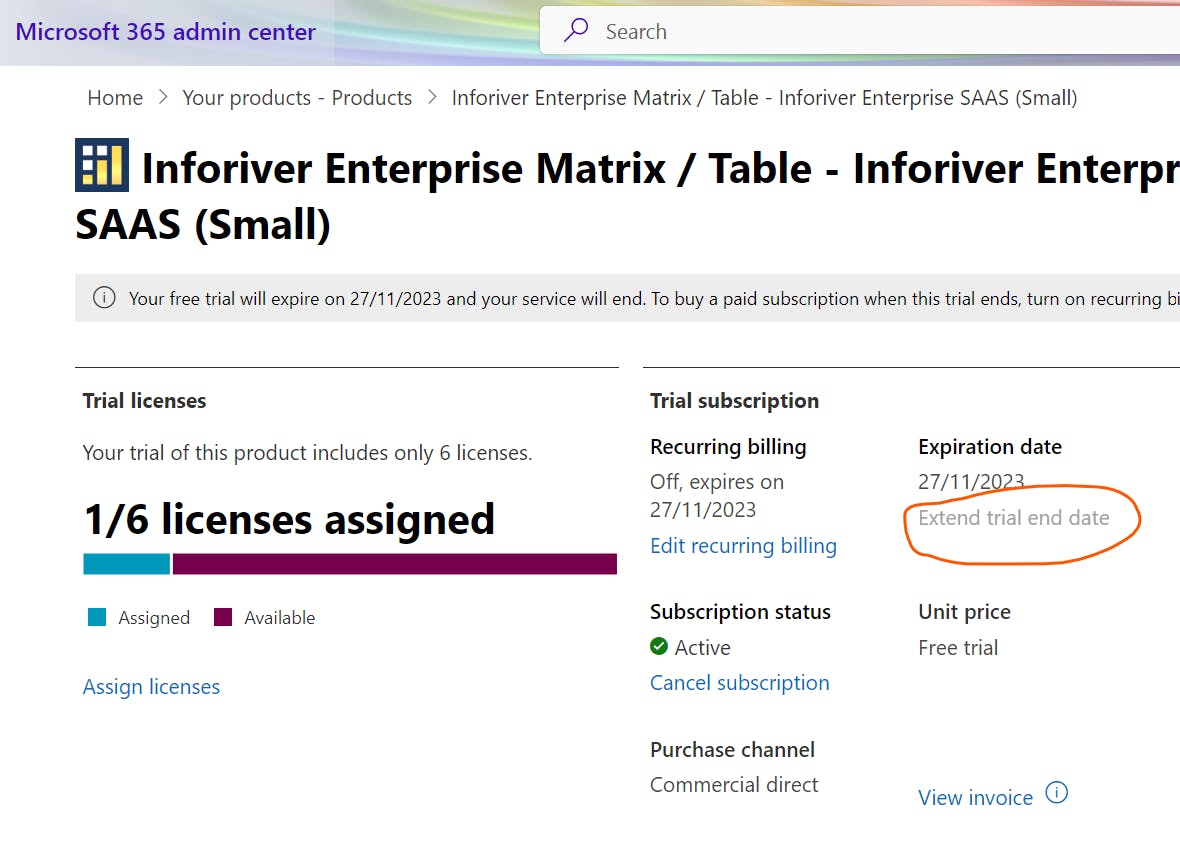This screenshot has width=1180, height=844.
Task: Click the search magnifier icon
Action: tap(576, 31)
